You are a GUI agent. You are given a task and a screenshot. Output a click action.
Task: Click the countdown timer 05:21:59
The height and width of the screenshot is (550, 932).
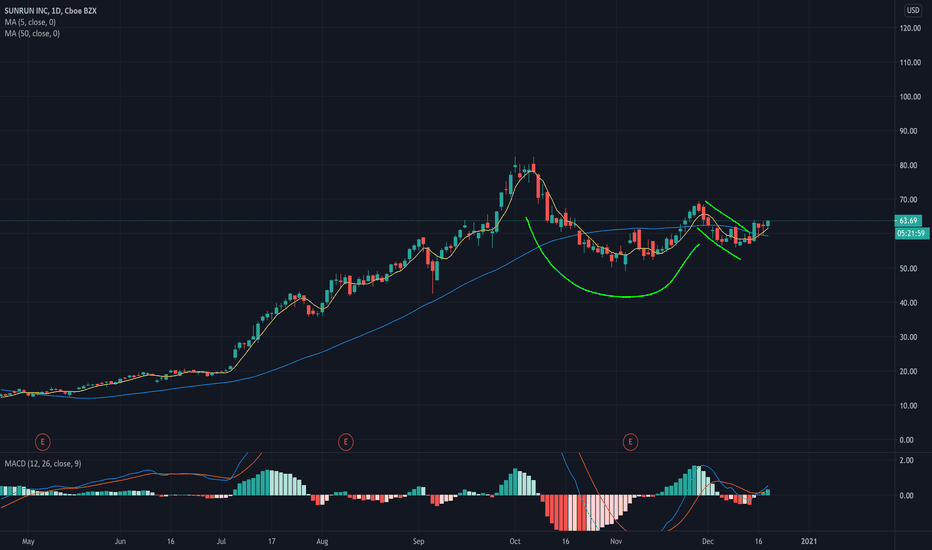[x=911, y=233]
